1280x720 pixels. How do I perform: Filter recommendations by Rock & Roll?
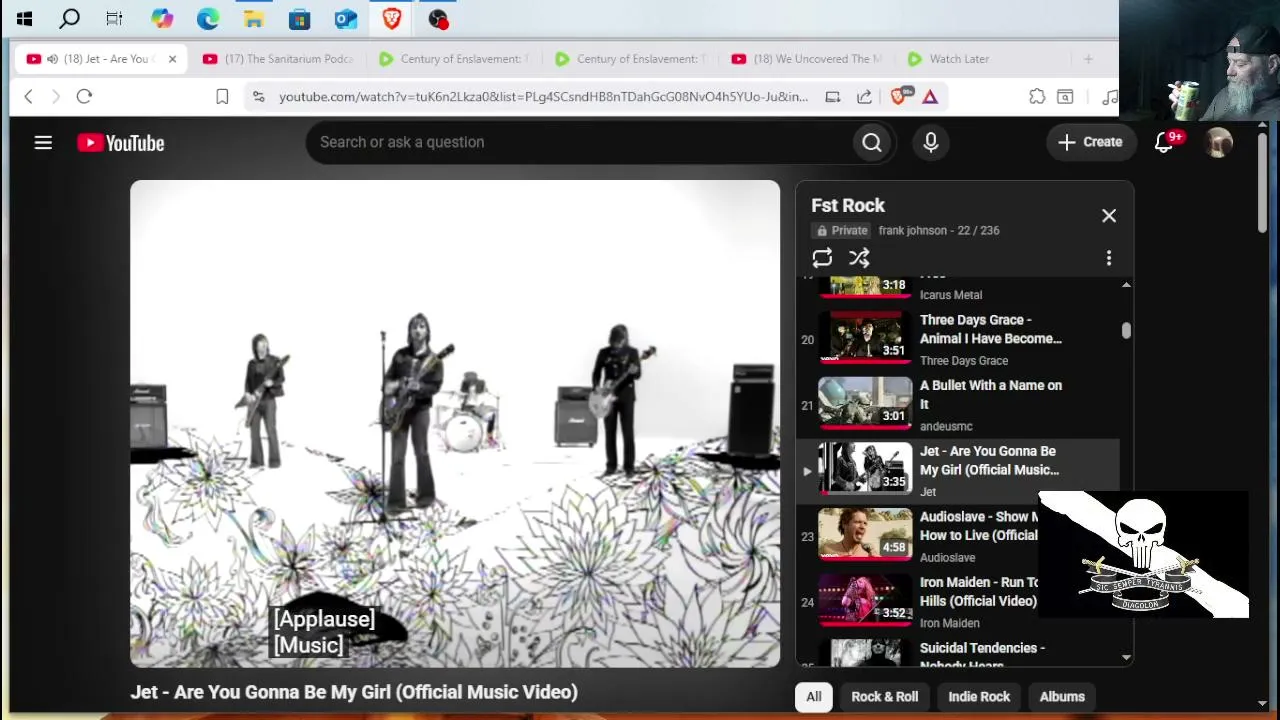885,697
